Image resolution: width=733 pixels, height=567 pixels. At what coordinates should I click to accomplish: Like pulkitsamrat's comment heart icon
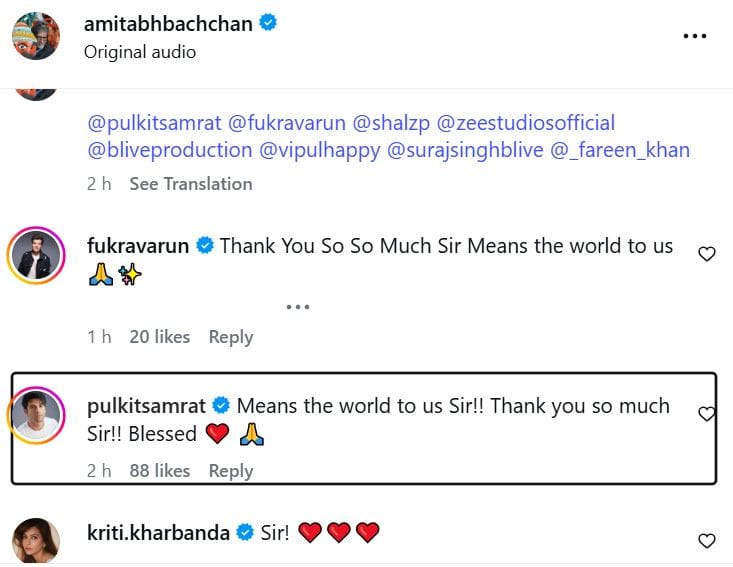coord(706,414)
